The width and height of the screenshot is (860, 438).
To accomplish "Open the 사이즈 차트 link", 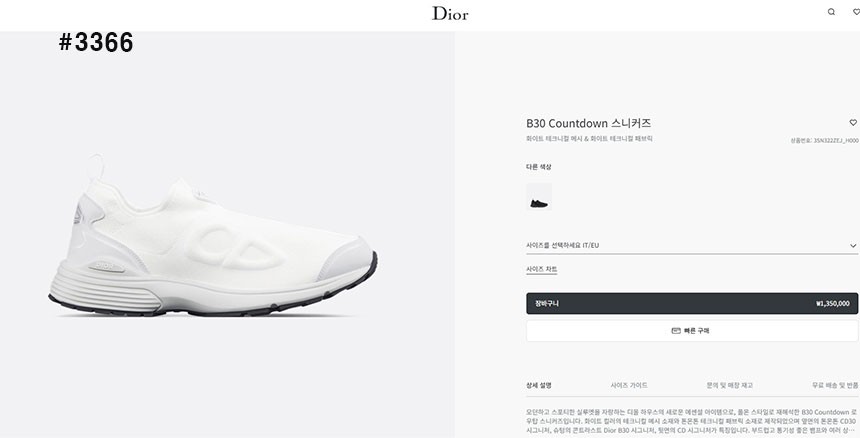I will 542,269.
